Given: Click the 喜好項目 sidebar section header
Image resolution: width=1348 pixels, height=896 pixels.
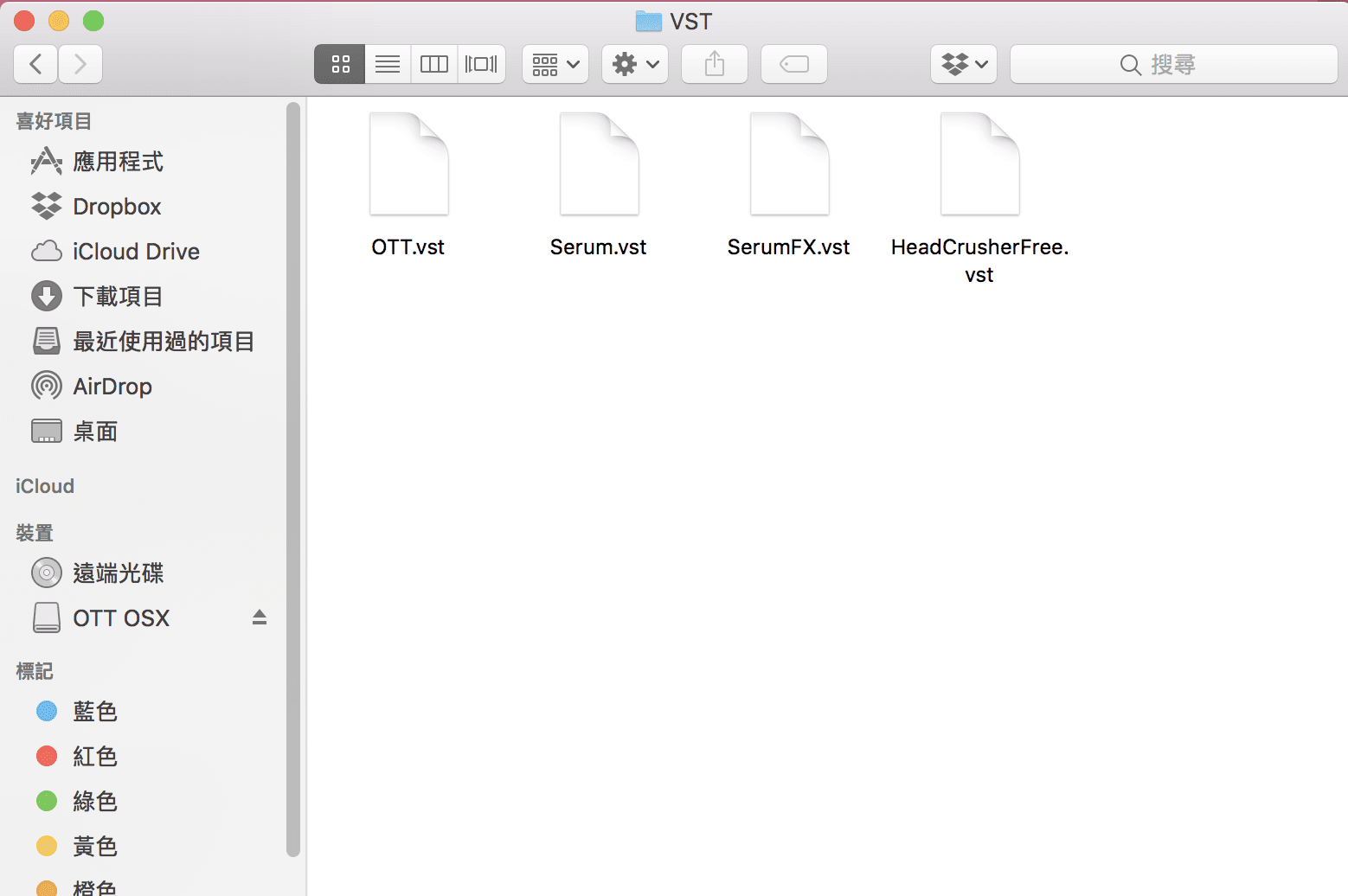Looking at the screenshot, I should click(x=54, y=121).
